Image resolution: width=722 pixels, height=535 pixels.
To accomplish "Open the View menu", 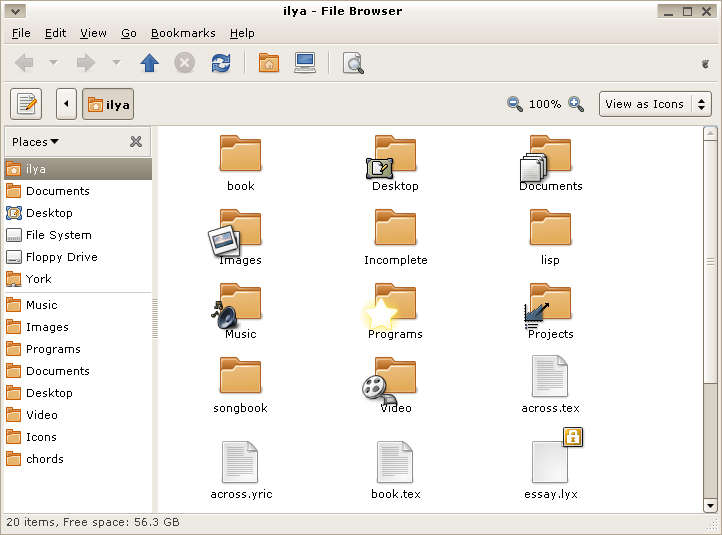I will pyautogui.click(x=93, y=33).
